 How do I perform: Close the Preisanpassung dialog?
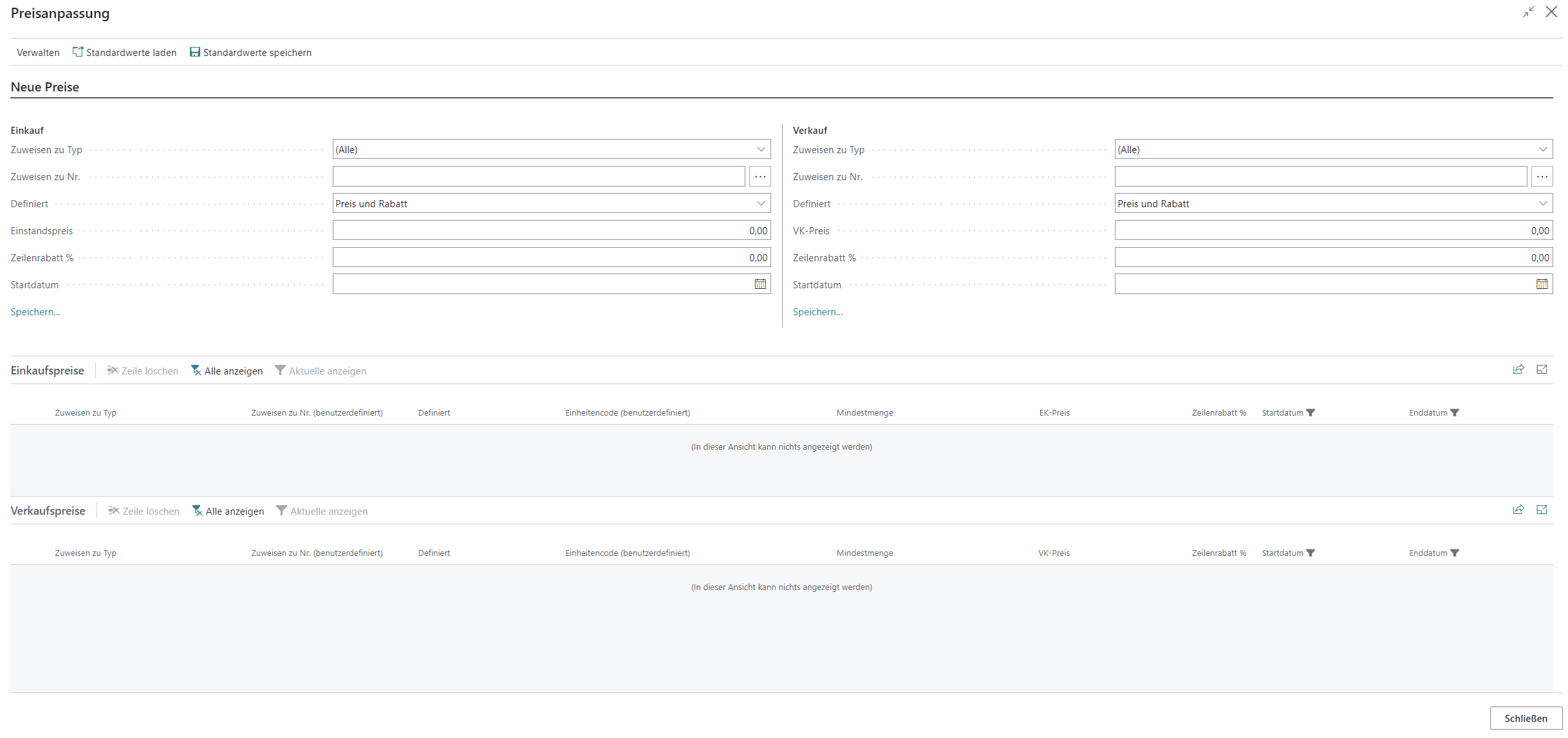point(1551,12)
